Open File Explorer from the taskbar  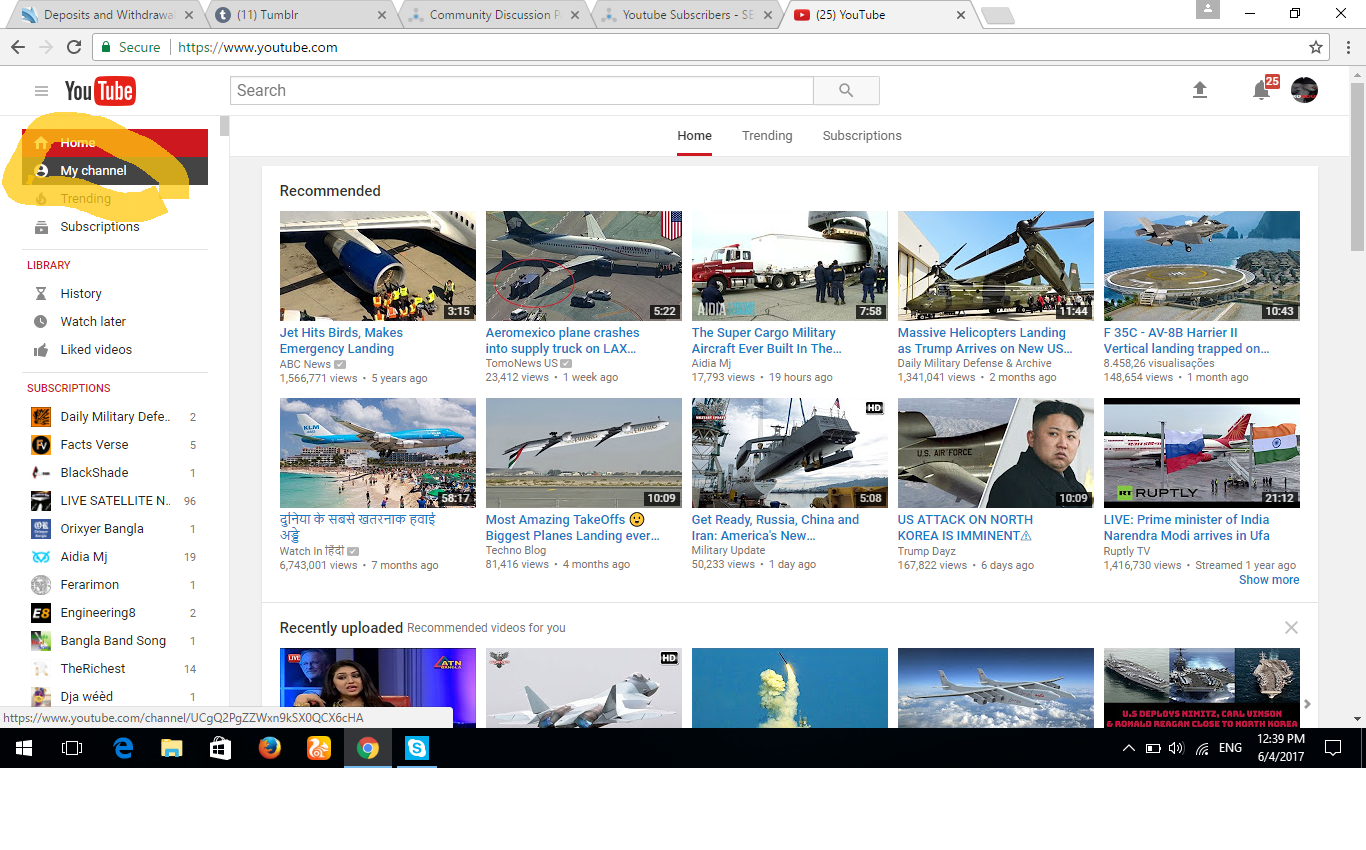[x=172, y=748]
